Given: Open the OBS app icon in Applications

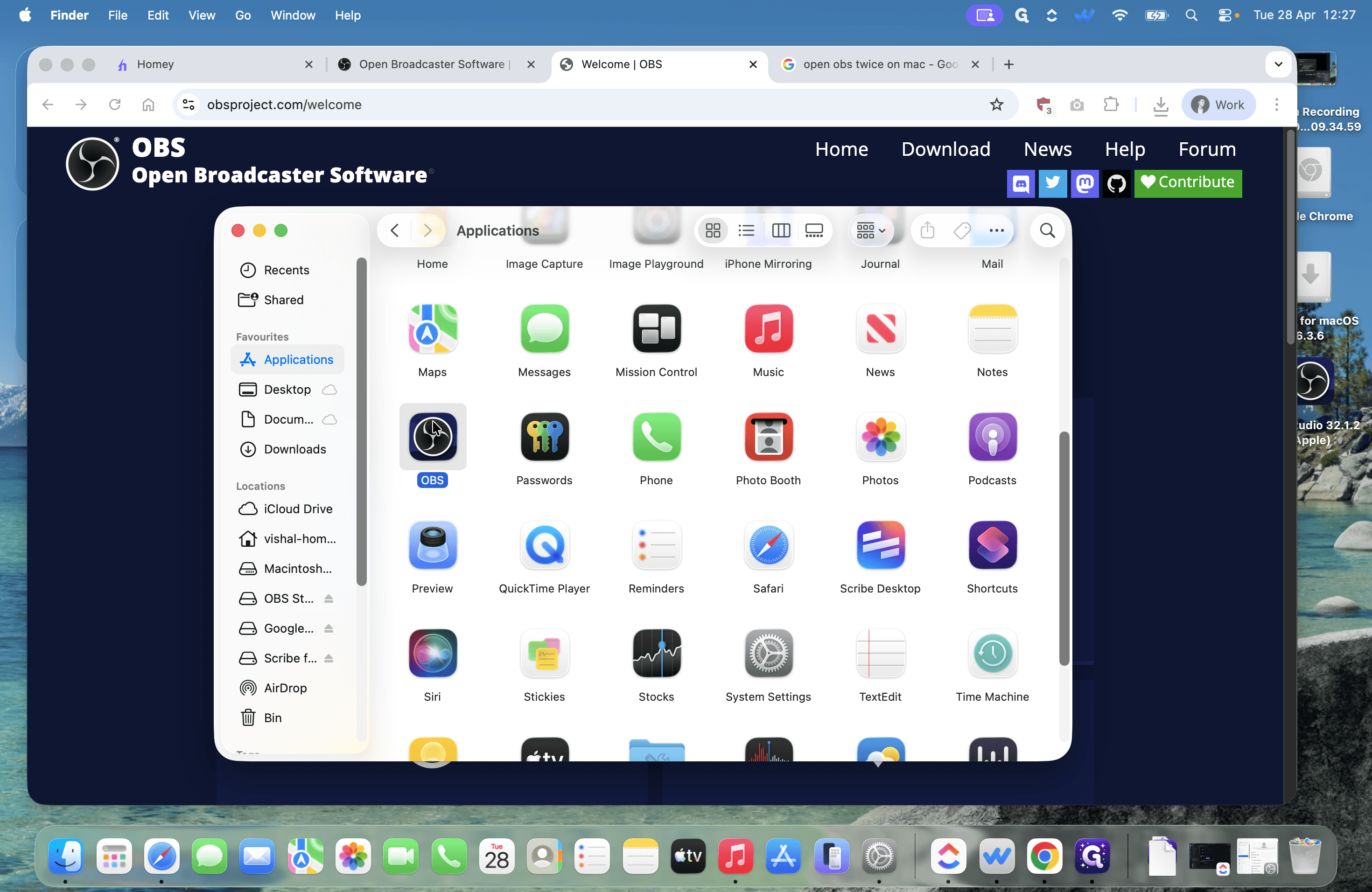Looking at the screenshot, I should [432, 437].
